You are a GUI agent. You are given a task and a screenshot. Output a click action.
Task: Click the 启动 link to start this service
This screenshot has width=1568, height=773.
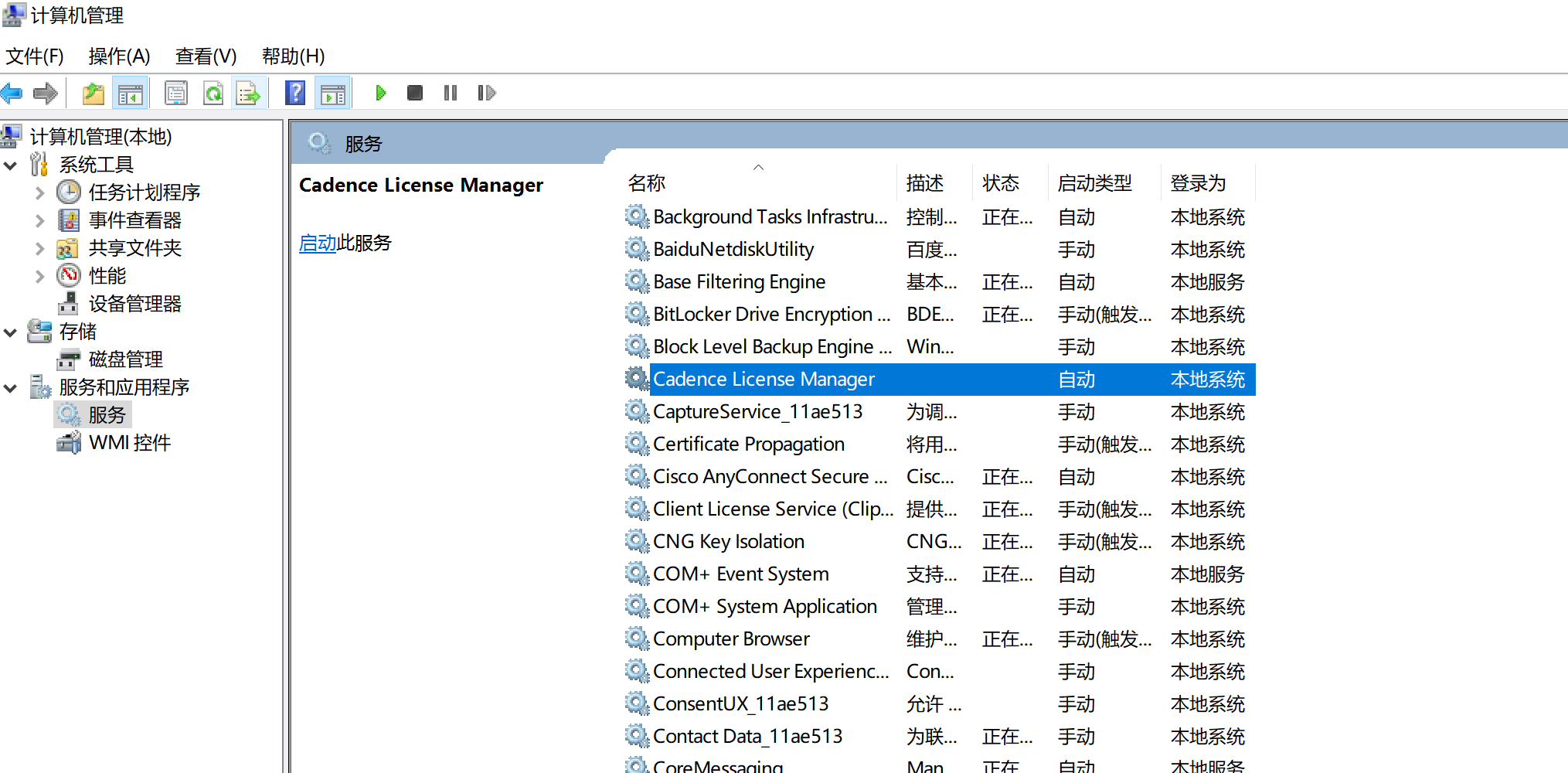317,243
